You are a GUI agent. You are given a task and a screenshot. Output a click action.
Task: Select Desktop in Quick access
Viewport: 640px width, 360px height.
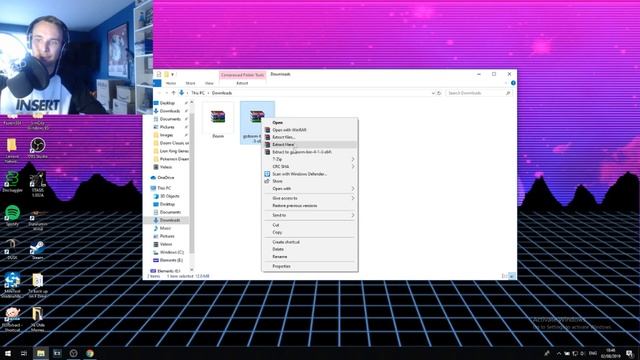tap(167, 103)
